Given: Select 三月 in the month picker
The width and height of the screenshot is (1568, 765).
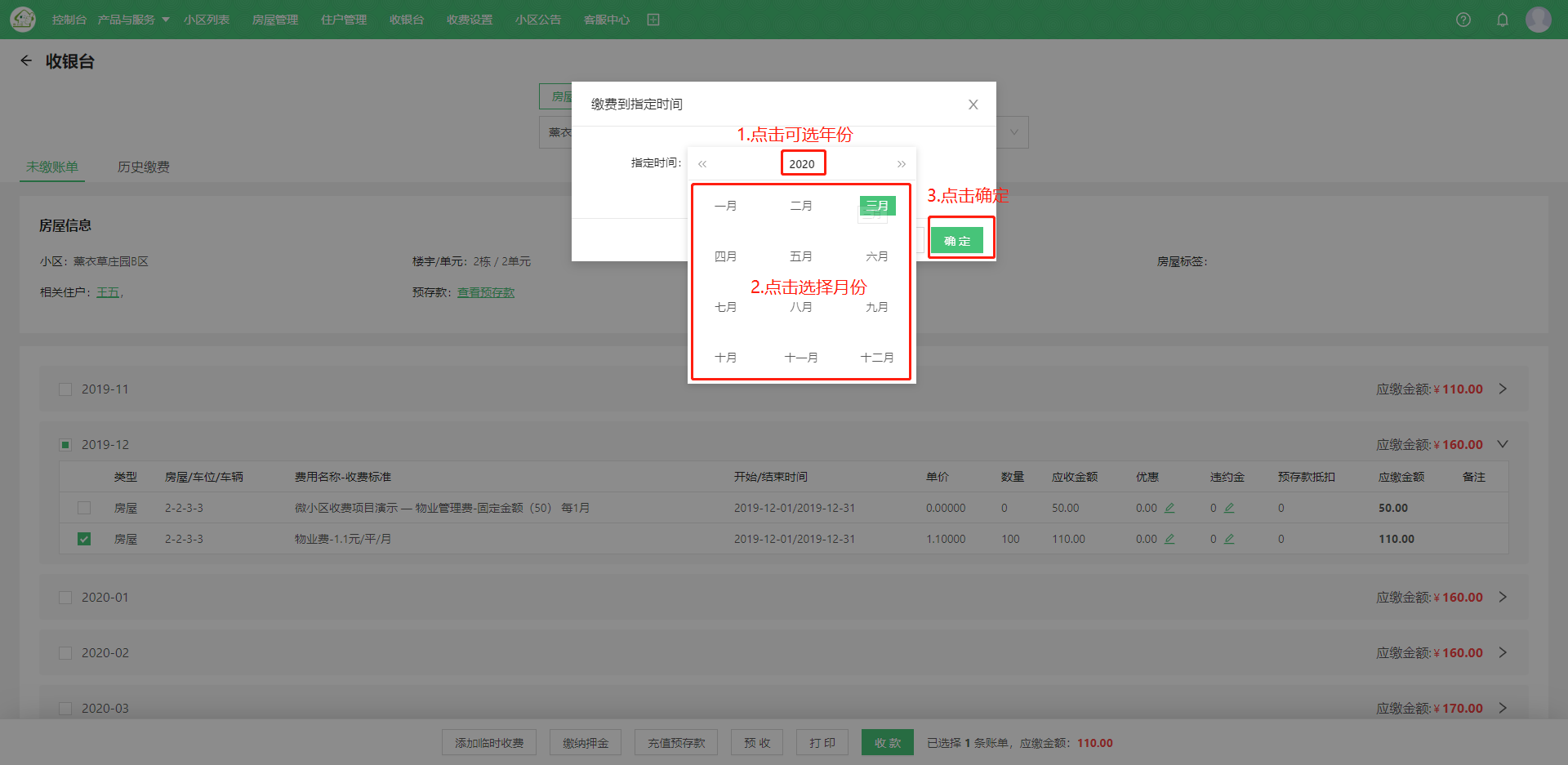Looking at the screenshot, I should (x=877, y=206).
